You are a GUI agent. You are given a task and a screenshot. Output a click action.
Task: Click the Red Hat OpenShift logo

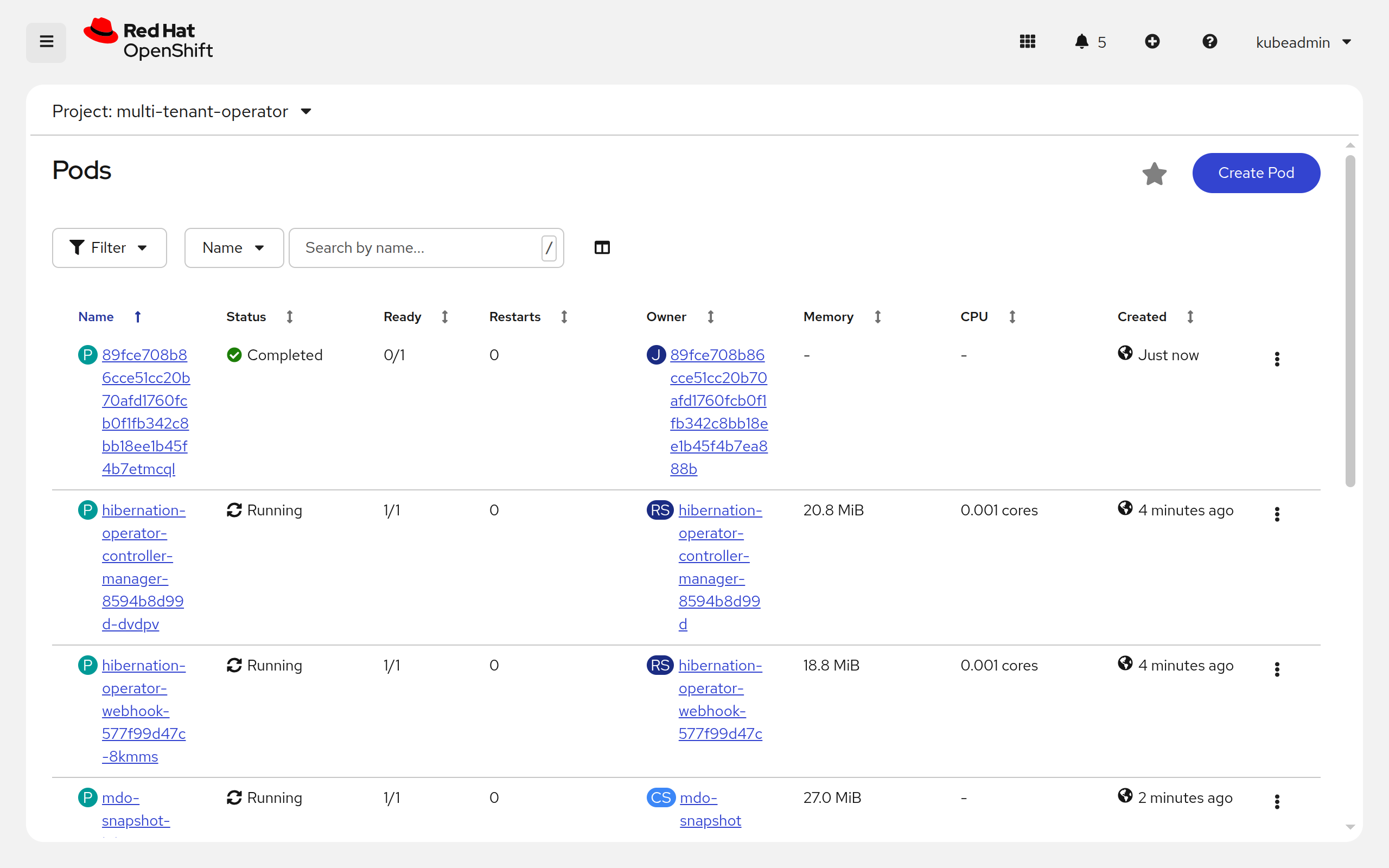(148, 40)
